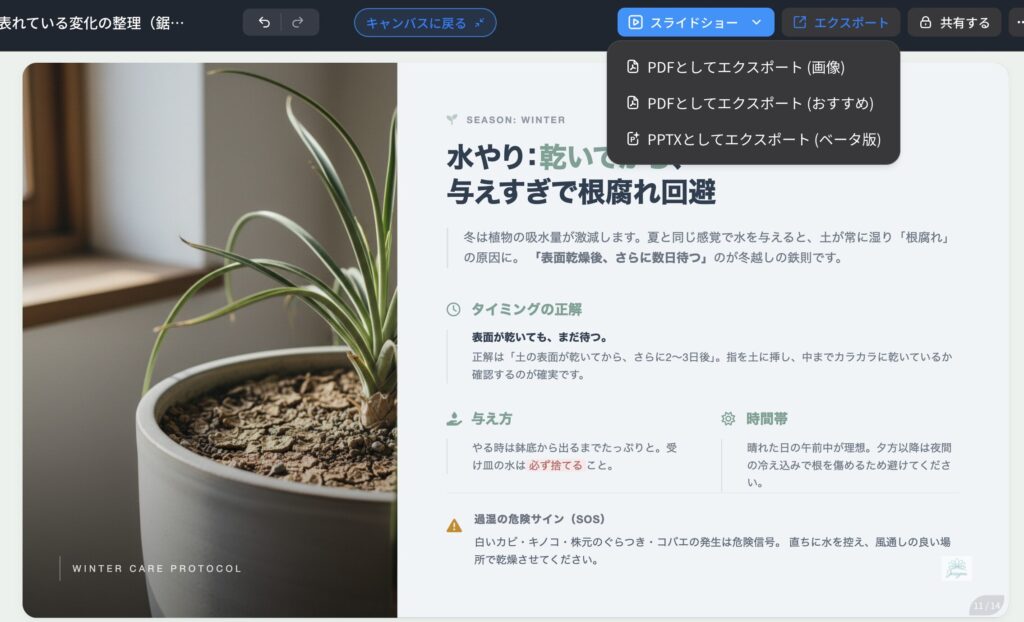Screen dimensions: 1024x622
Task: Click the potted plant photo on slide
Action: 210,340
